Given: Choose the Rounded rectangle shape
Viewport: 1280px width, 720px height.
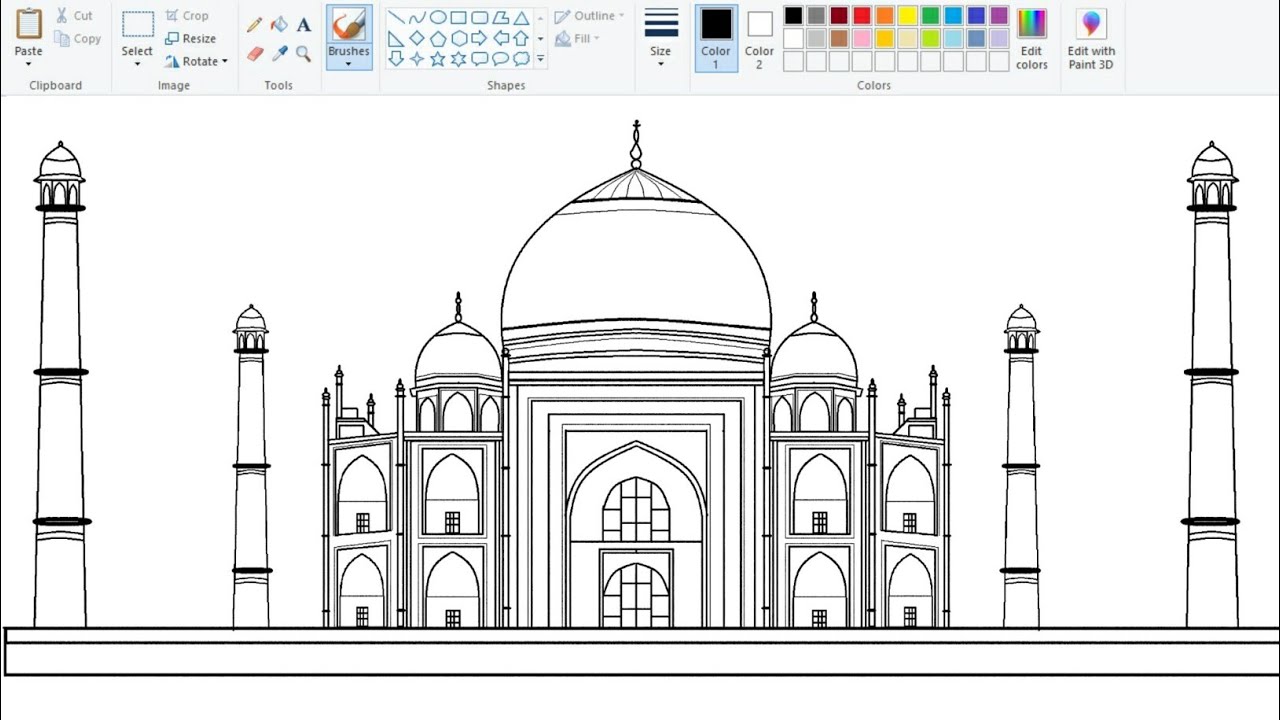Looking at the screenshot, I should tap(479, 17).
